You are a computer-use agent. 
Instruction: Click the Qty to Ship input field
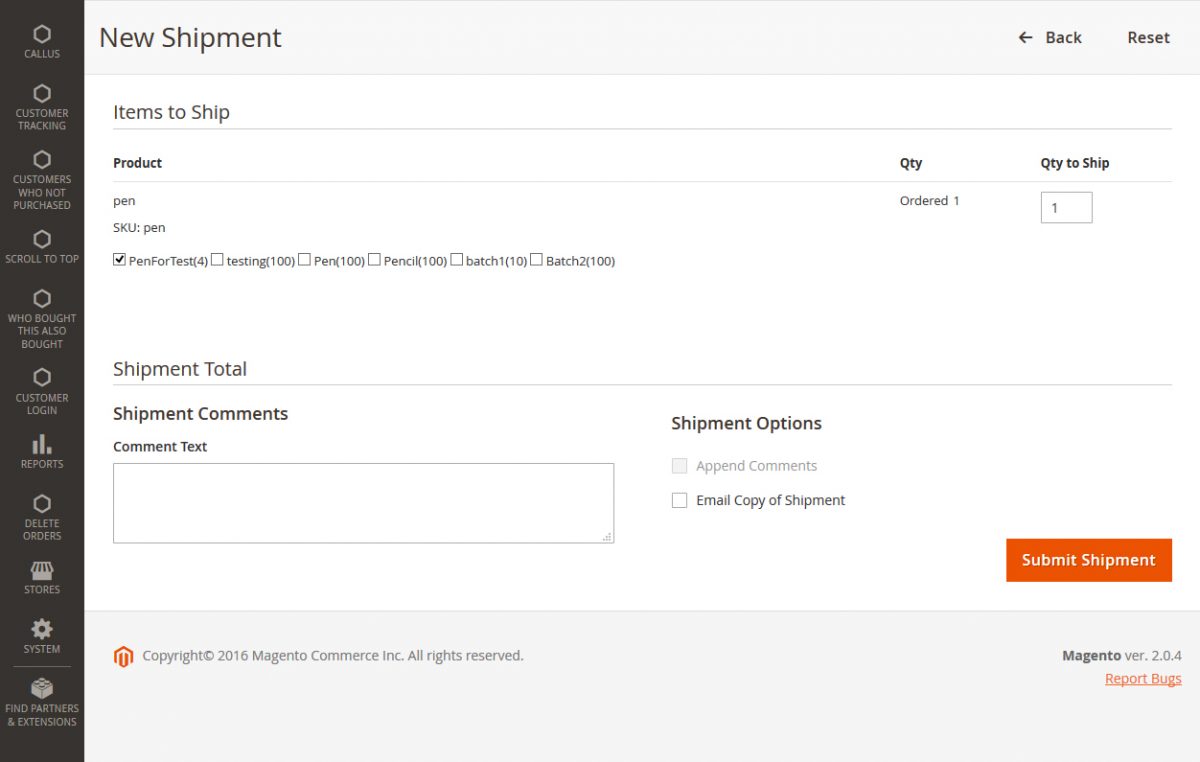click(1066, 207)
